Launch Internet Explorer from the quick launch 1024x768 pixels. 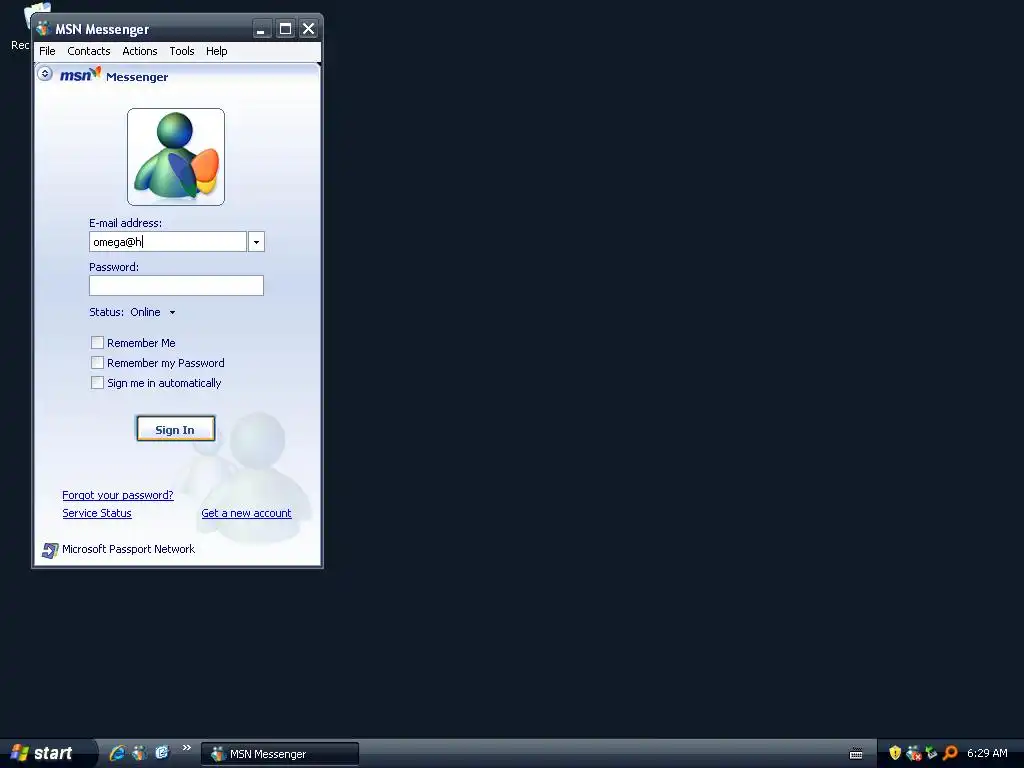tap(118, 753)
